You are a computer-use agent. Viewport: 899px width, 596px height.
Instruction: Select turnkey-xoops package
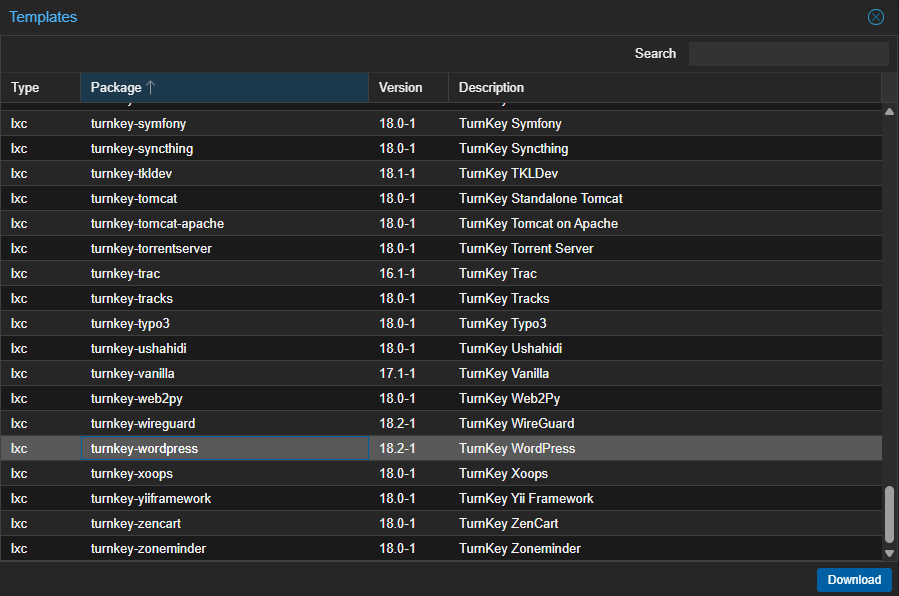tap(131, 474)
